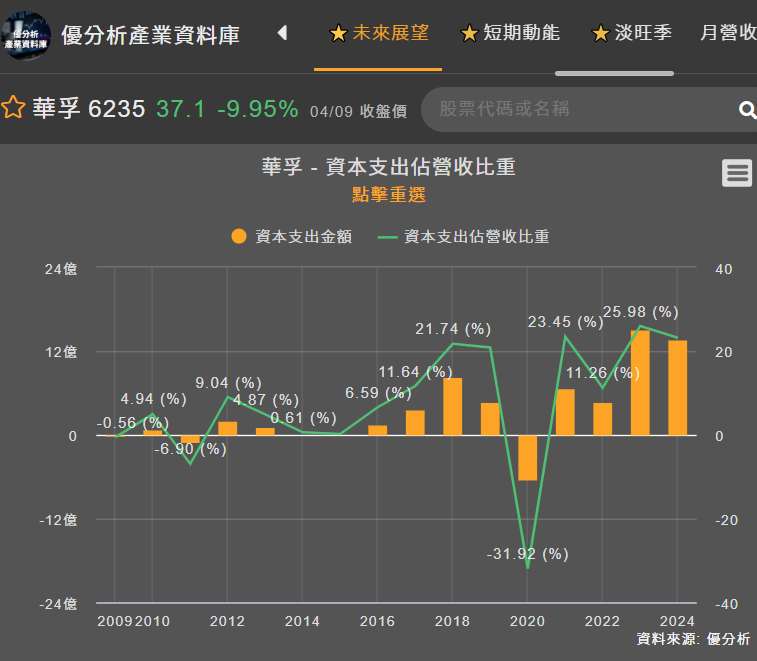Click the 2023 tallest orange bar
The width and height of the screenshot is (757, 661).
[640, 383]
